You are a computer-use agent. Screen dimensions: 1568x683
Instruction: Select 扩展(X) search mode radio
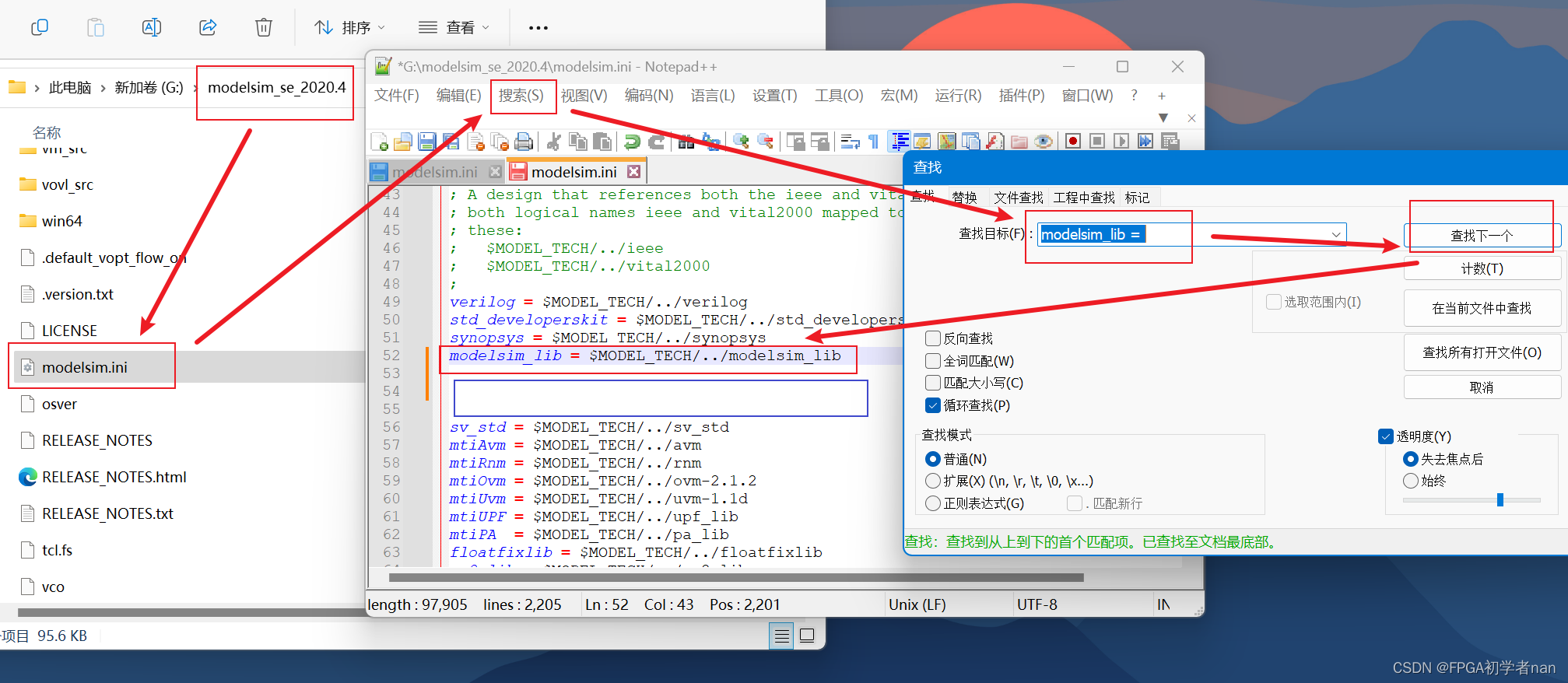pos(933,481)
